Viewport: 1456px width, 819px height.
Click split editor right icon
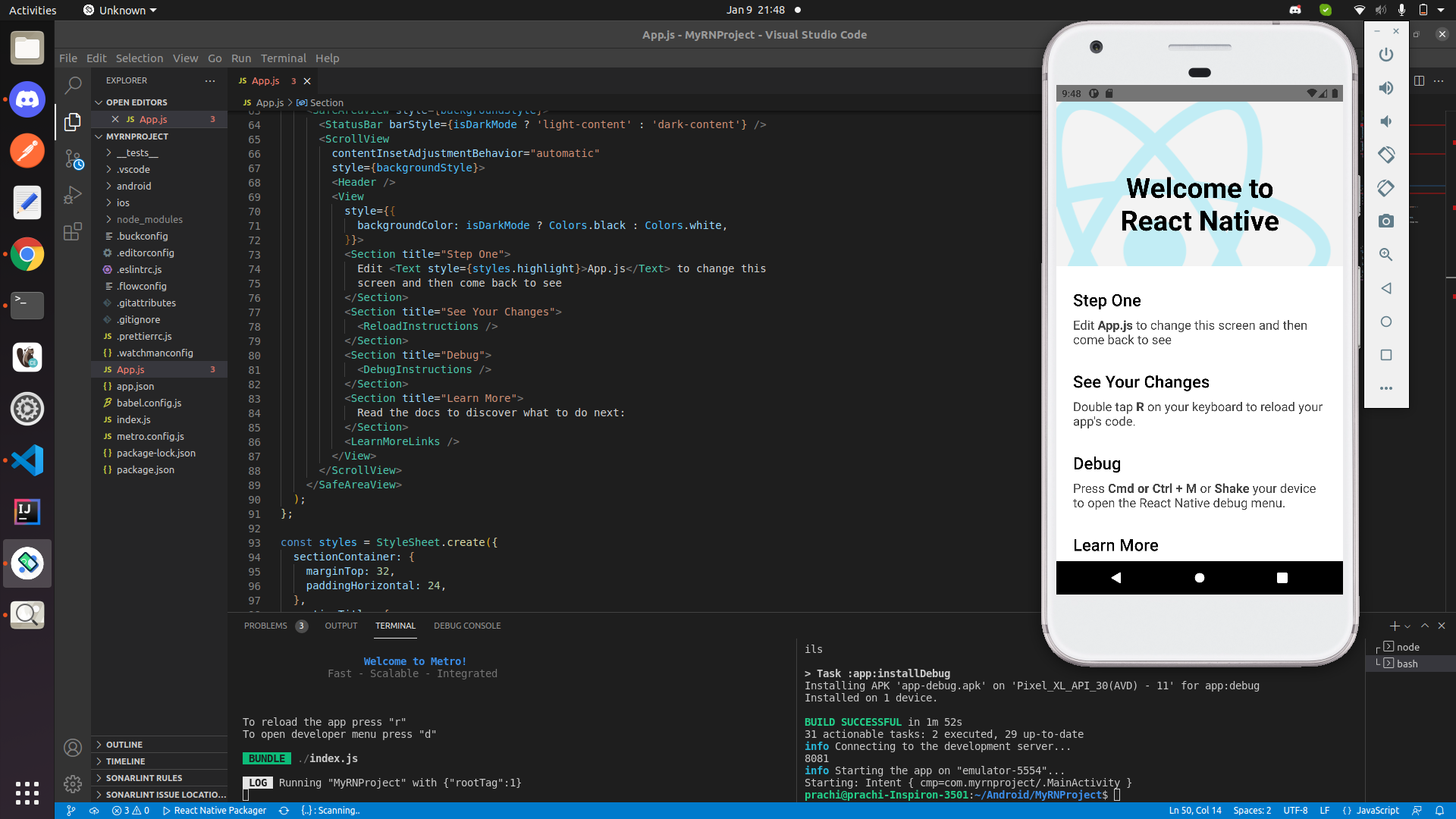point(1419,80)
